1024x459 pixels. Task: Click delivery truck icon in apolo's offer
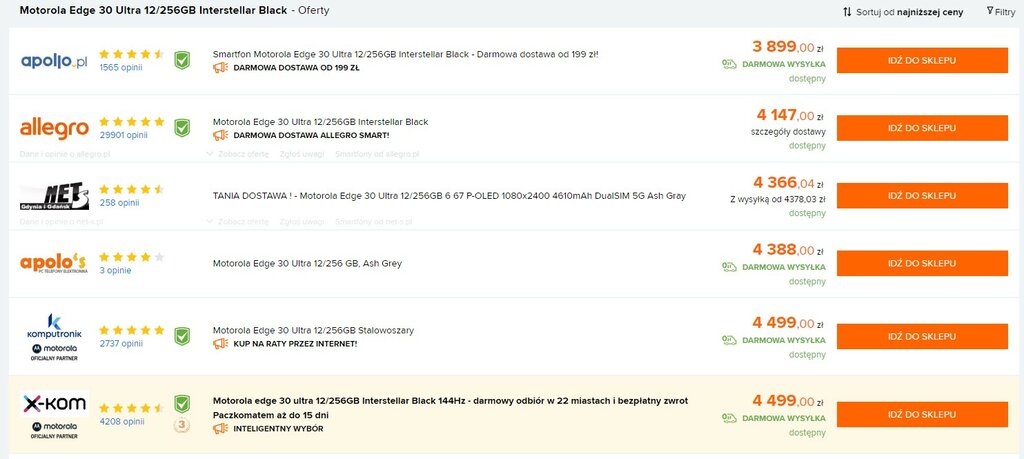click(729, 267)
